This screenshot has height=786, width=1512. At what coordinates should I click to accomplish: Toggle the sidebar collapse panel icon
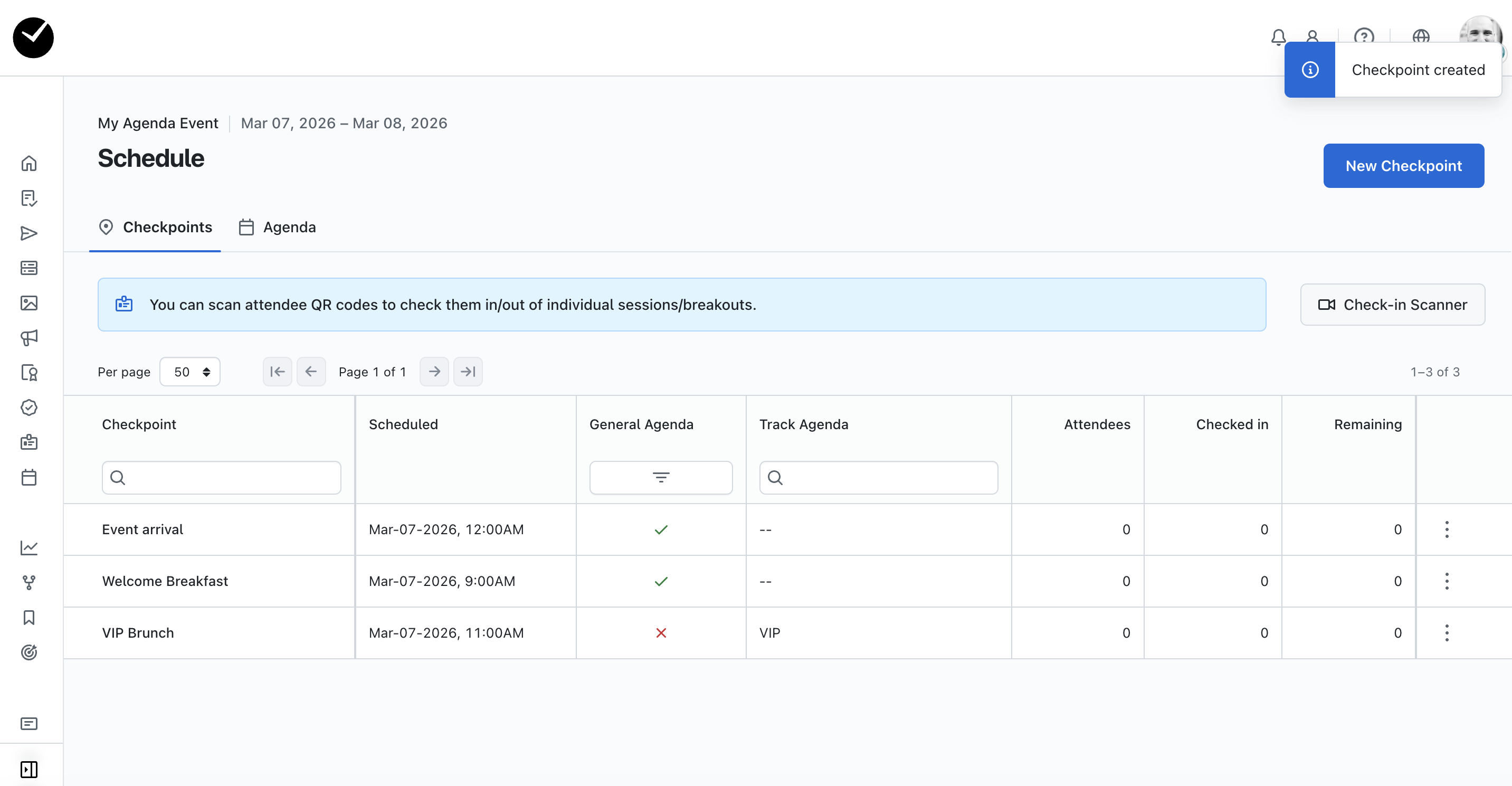click(28, 769)
